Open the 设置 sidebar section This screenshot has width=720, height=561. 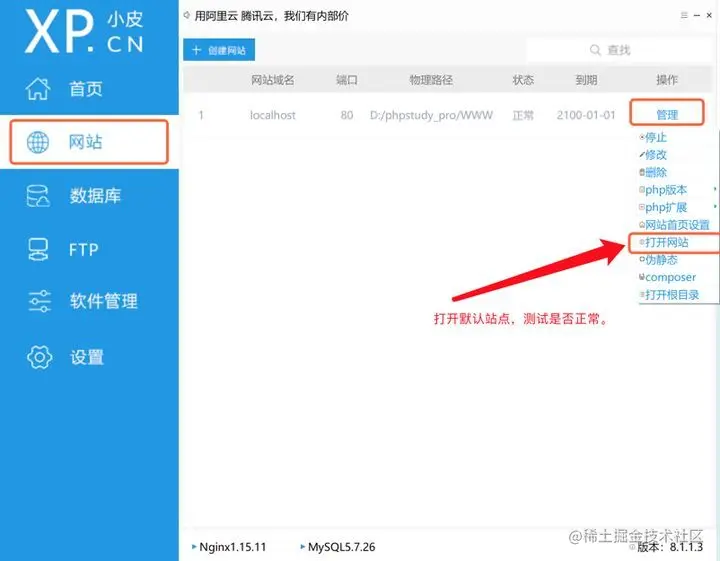pos(87,357)
